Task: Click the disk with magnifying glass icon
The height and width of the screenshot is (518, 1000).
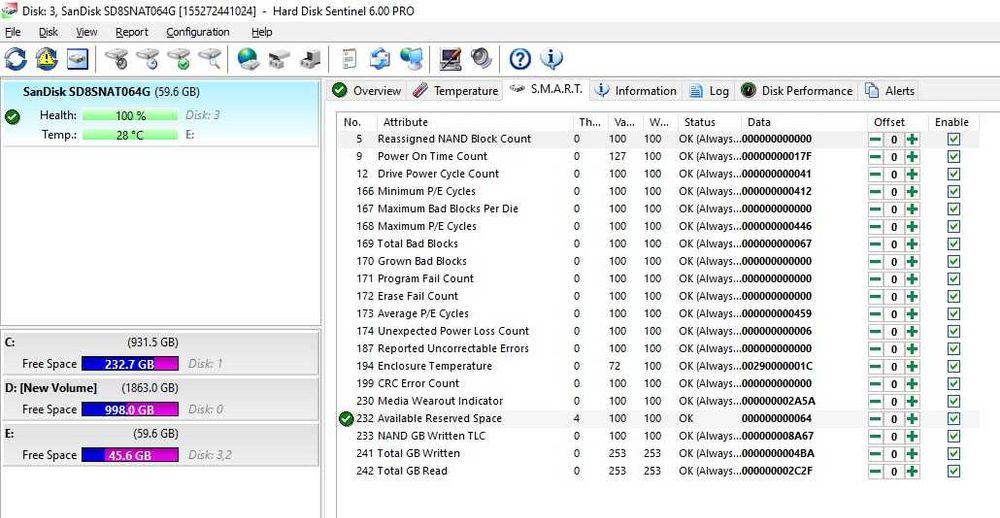Action: (x=210, y=59)
